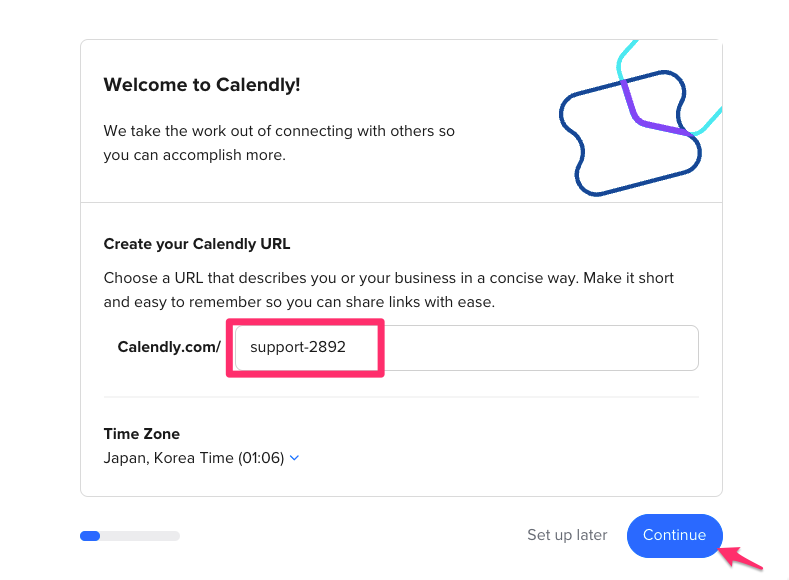Click the Create your Calendly URL heading
Screen dimensions: 789x580
tap(197, 244)
